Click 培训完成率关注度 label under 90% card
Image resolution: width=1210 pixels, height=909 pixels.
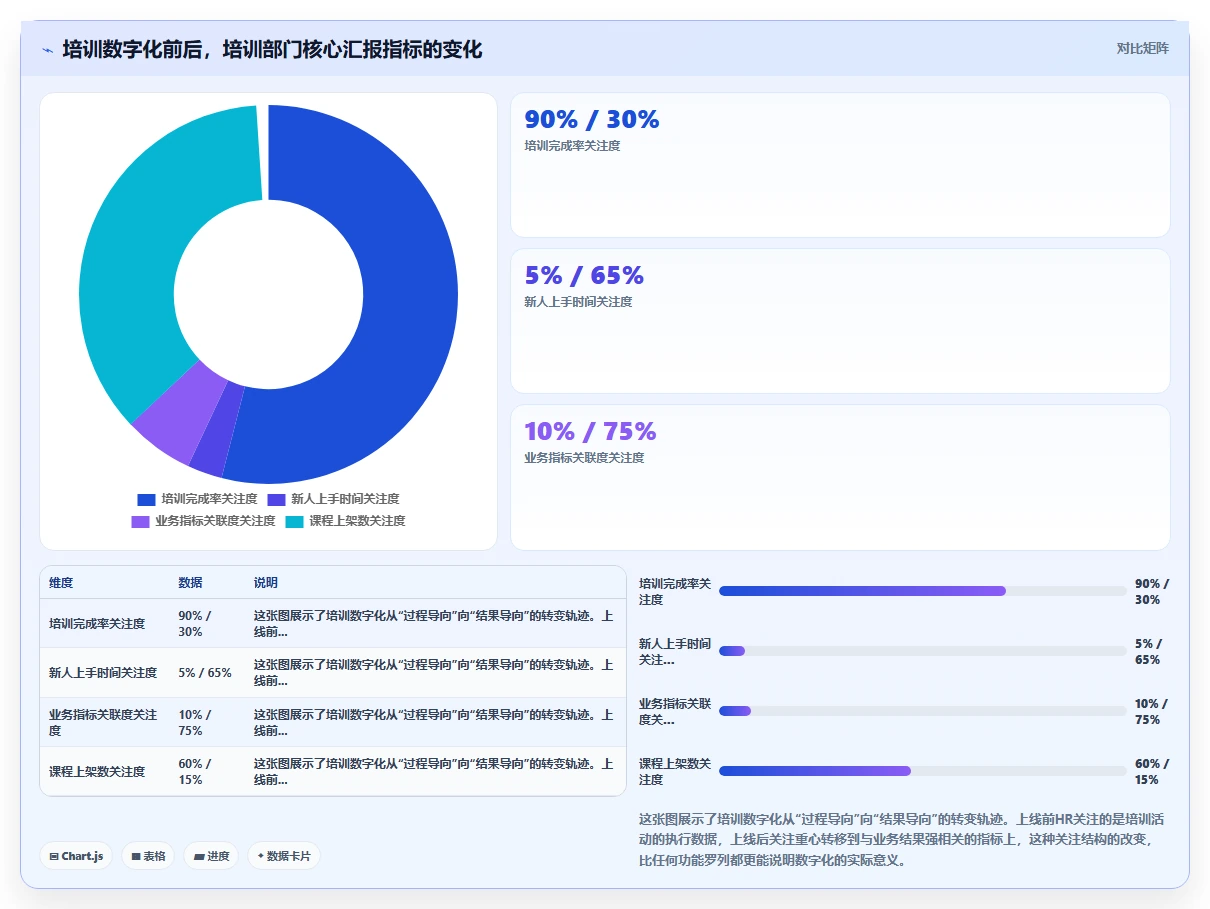click(x=572, y=146)
